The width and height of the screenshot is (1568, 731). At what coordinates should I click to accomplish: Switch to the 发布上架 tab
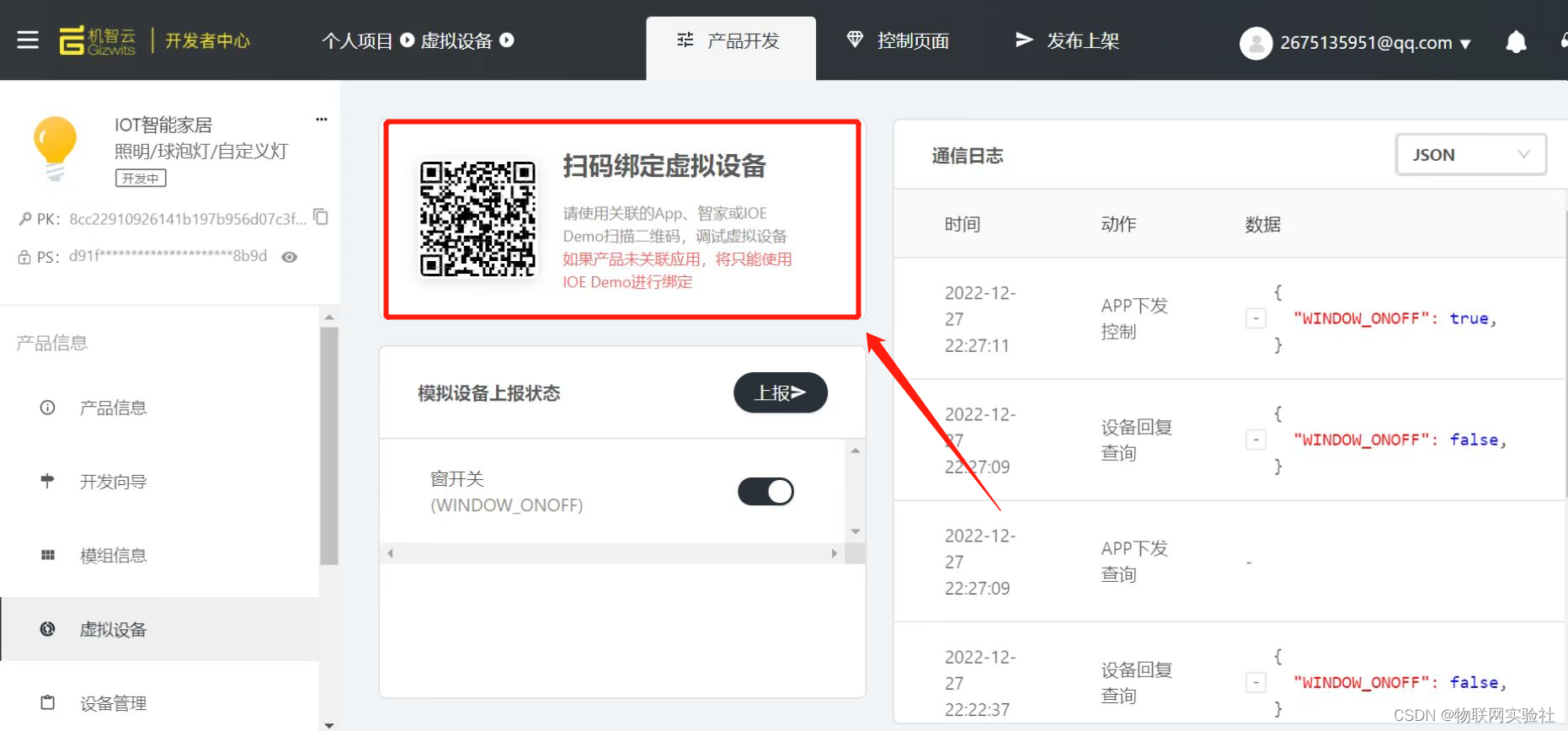pos(1067,40)
